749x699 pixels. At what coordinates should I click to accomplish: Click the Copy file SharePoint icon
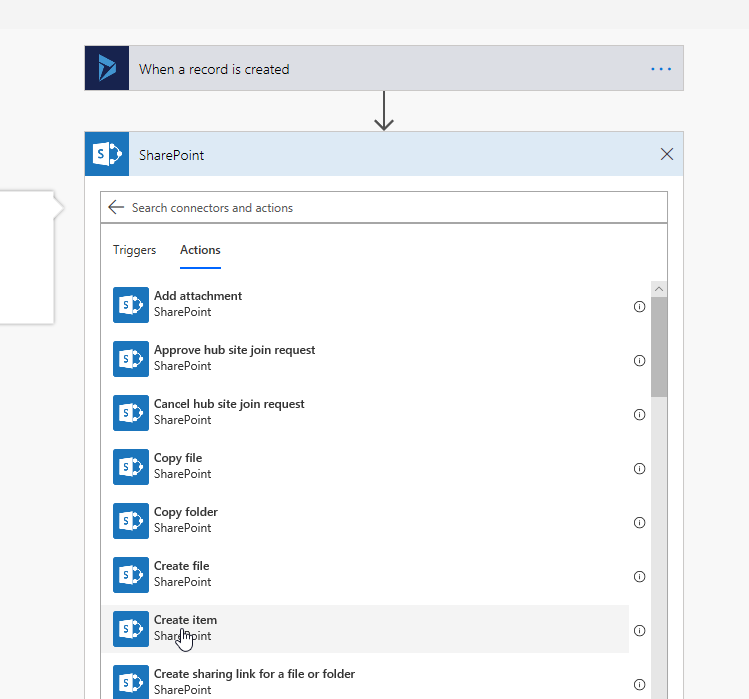pos(131,467)
